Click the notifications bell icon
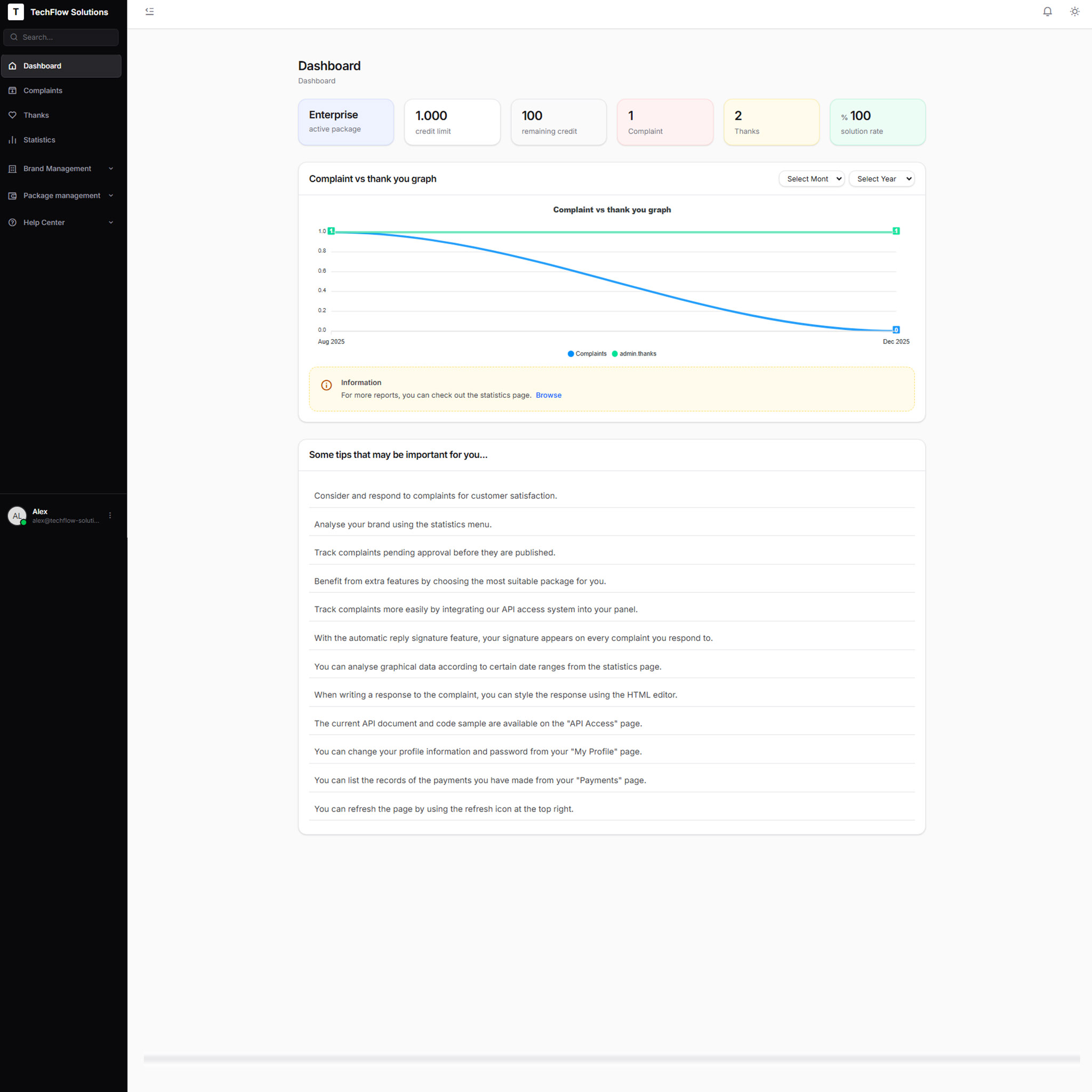Screen dimensions: 1092x1092 1047,12
